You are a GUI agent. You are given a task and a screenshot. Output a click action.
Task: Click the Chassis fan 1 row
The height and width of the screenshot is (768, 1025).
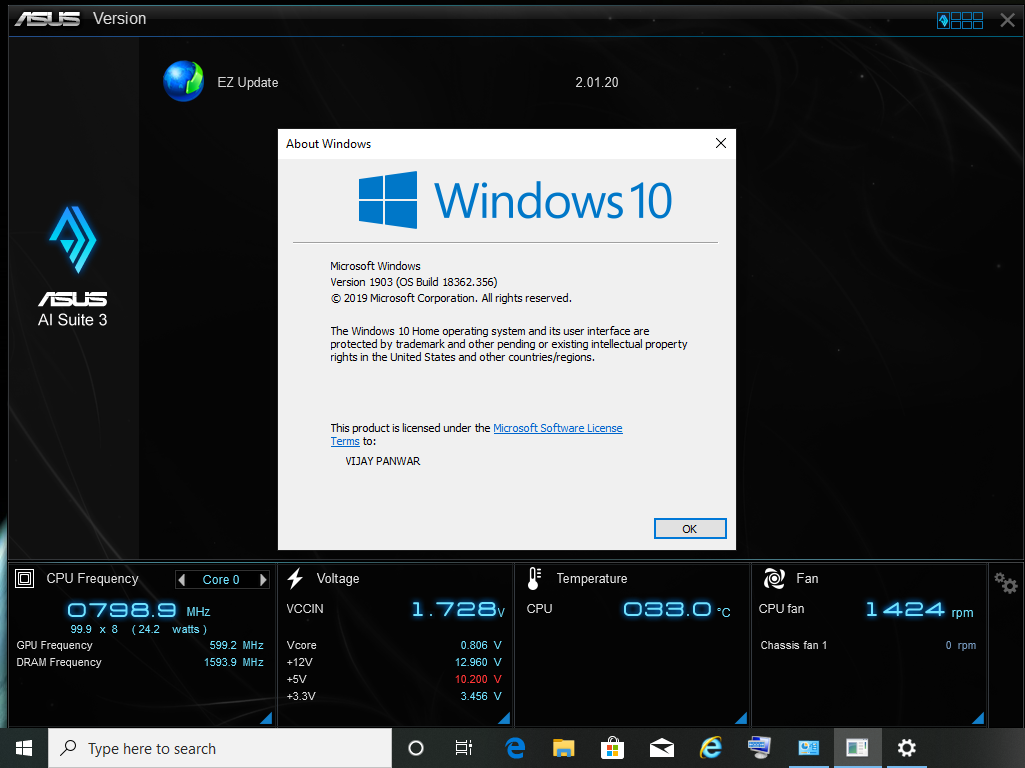point(868,645)
